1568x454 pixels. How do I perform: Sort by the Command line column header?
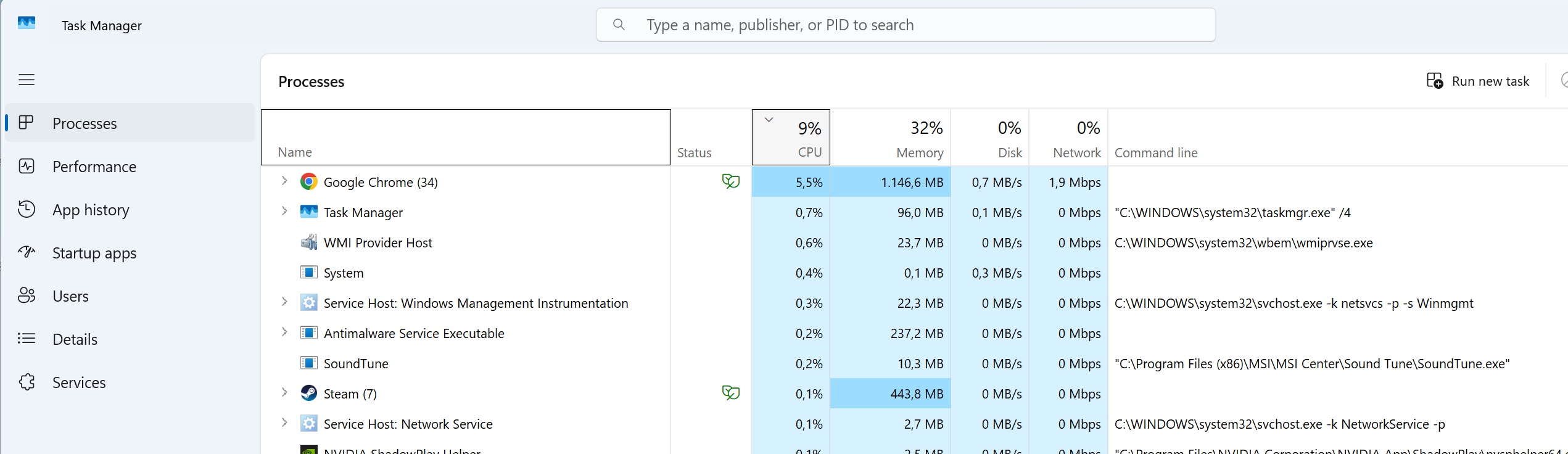click(x=1338, y=137)
